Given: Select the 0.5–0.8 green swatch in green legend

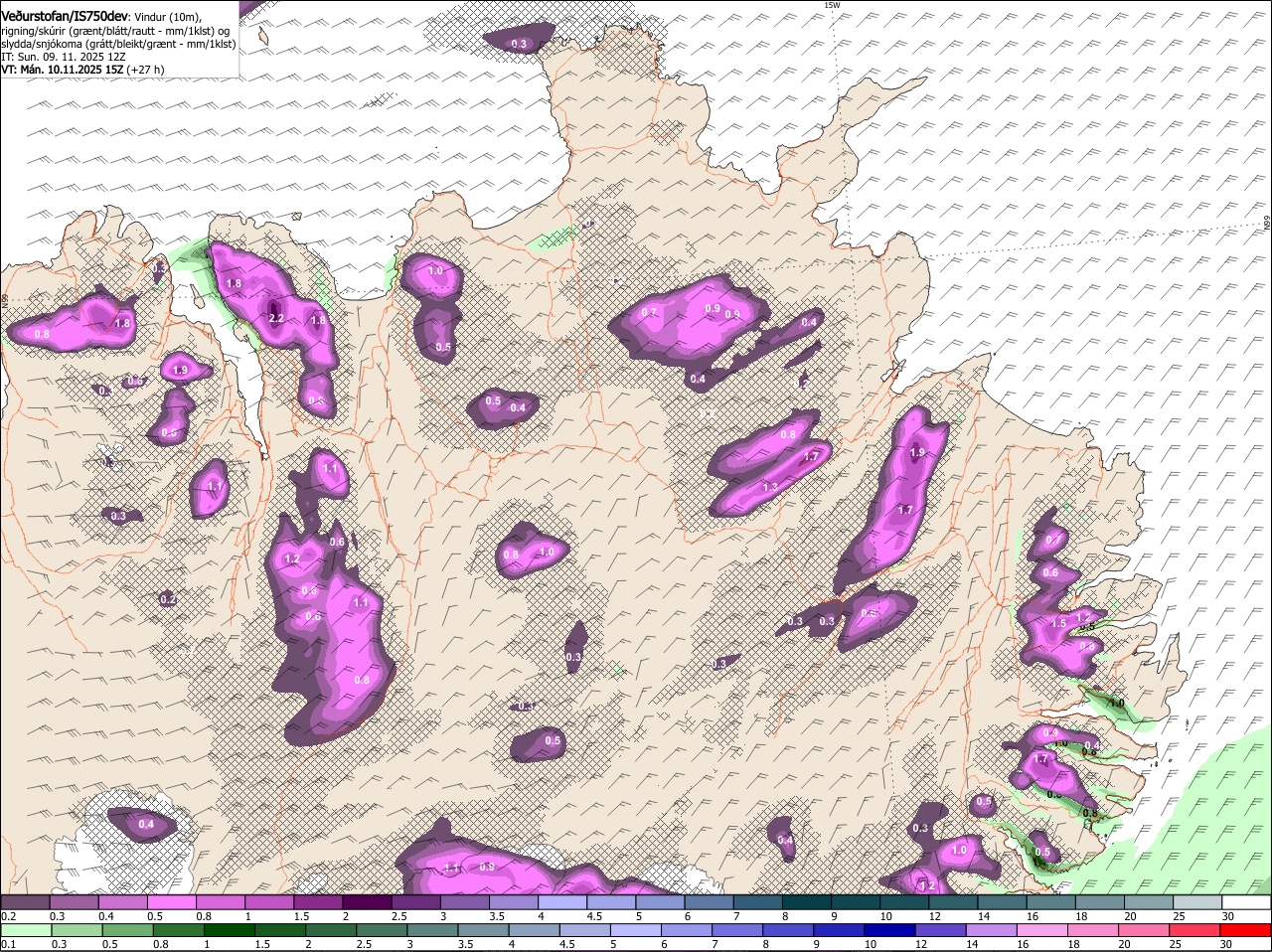Looking at the screenshot, I should (128, 931).
